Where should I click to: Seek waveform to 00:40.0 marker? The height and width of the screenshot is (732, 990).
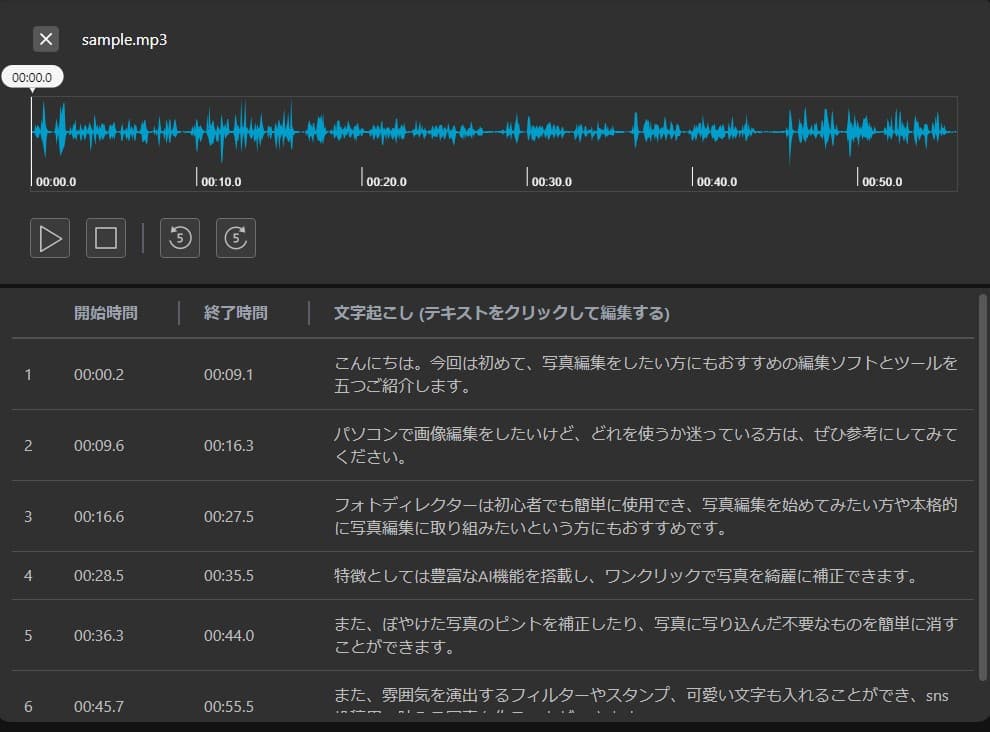(x=717, y=181)
